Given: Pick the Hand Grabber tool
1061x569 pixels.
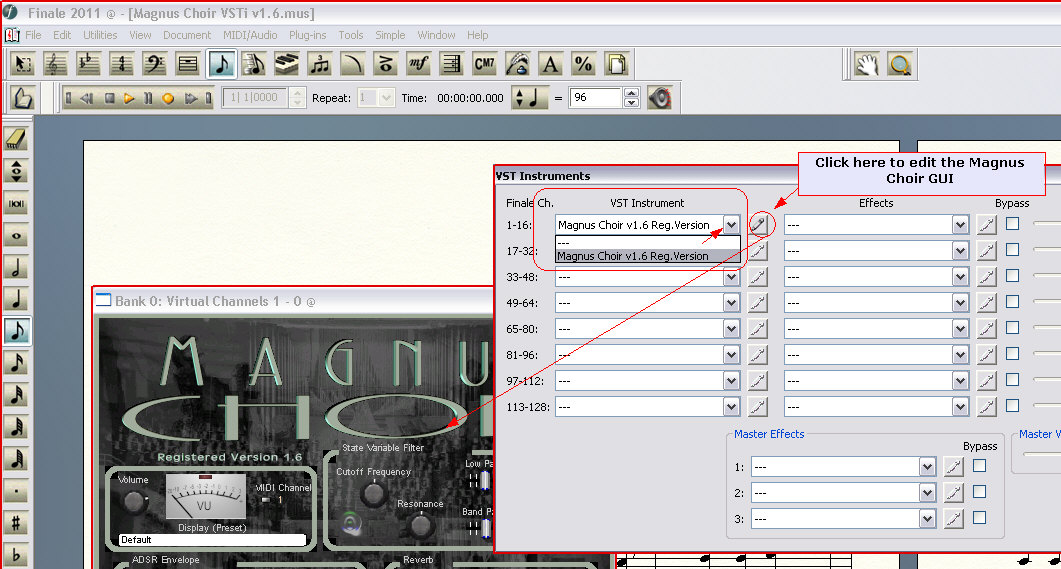Looking at the screenshot, I should click(867, 64).
